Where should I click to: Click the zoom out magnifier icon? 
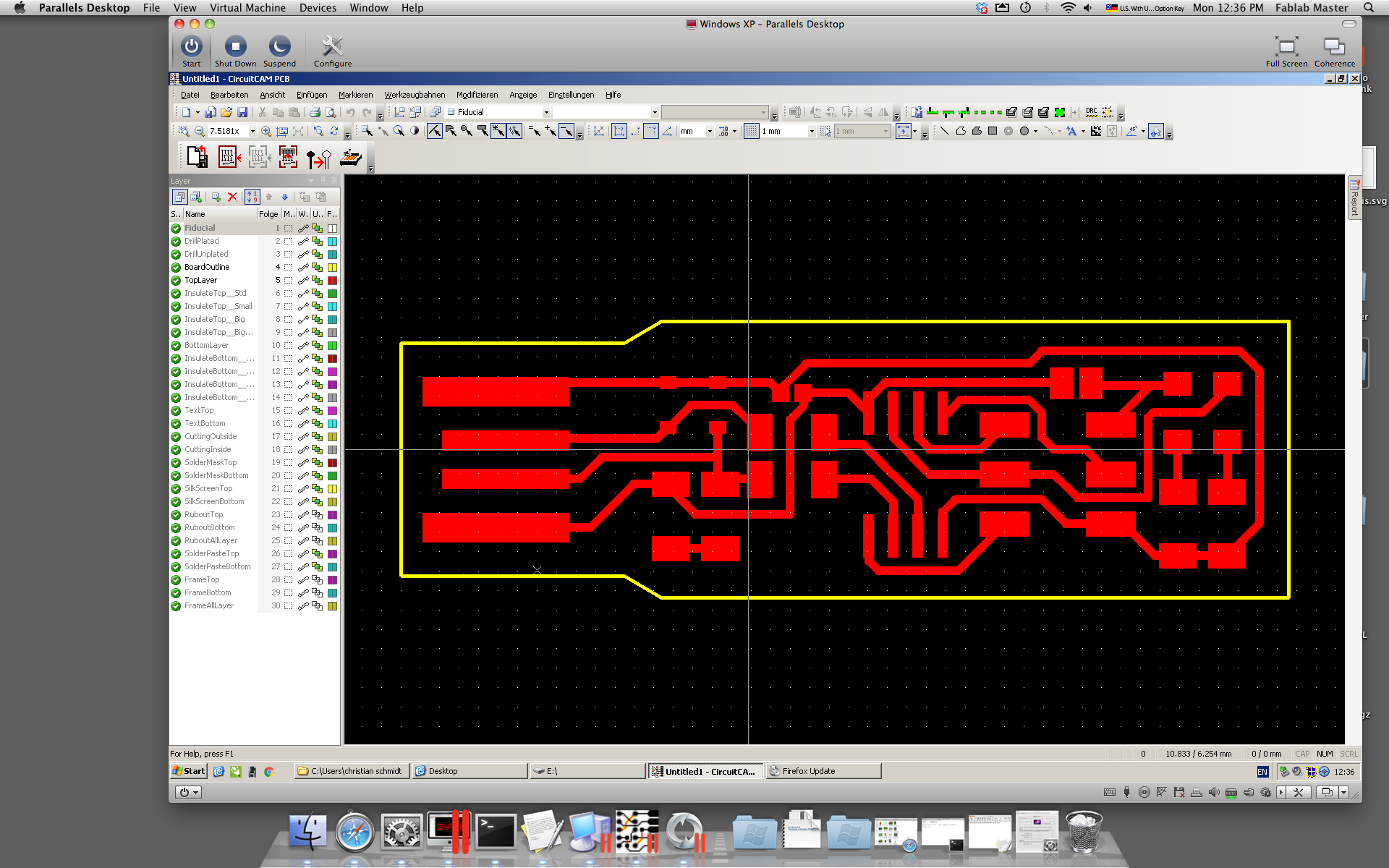[199, 131]
